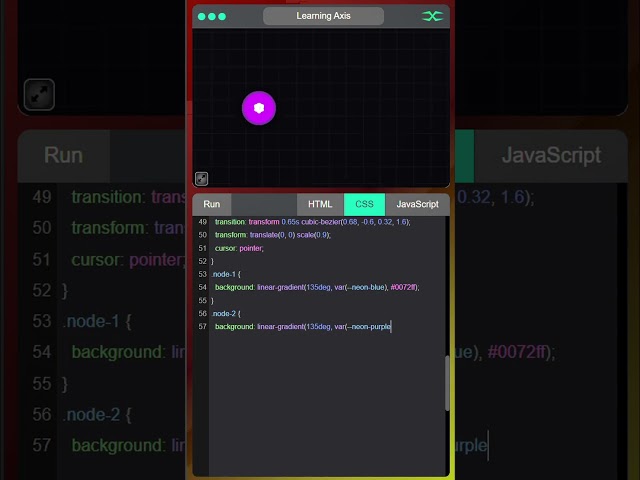Screen dimensions: 640x480
Task: Click the large blurred background Run button
Action: click(x=63, y=156)
